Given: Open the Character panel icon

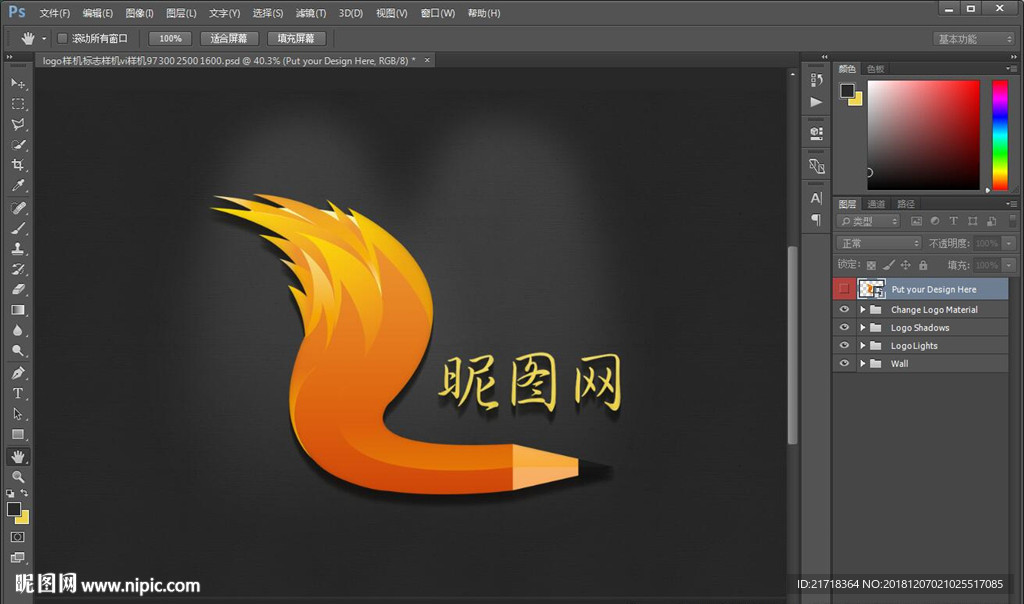Looking at the screenshot, I should tap(816, 198).
